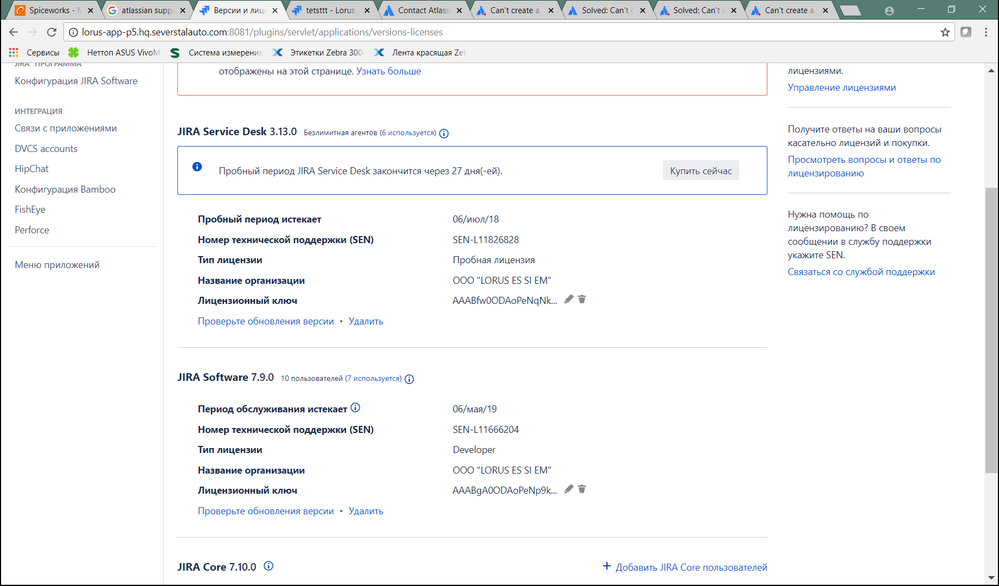Screen dimensions: 999x586
Task: Open Управление лицензиями link
Action: coord(842,88)
